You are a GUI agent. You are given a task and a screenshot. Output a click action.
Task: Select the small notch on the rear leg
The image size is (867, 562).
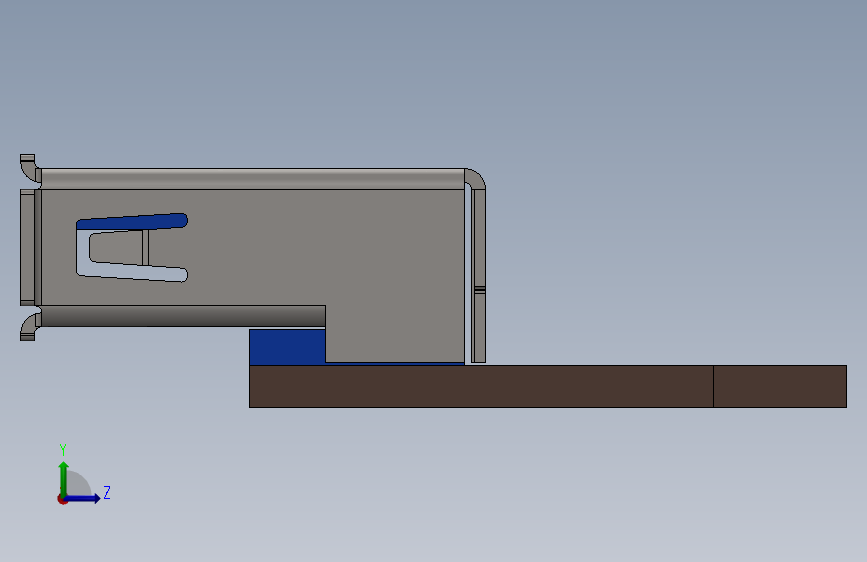coord(479,290)
